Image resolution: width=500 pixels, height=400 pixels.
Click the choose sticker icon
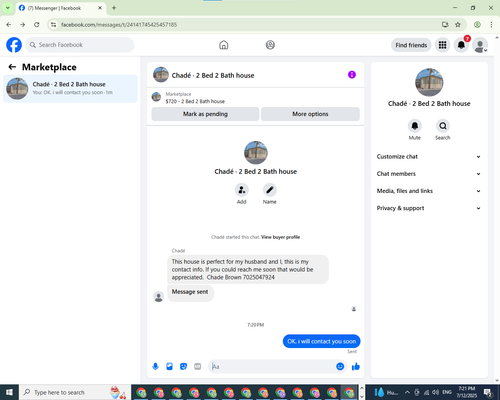coord(183,367)
